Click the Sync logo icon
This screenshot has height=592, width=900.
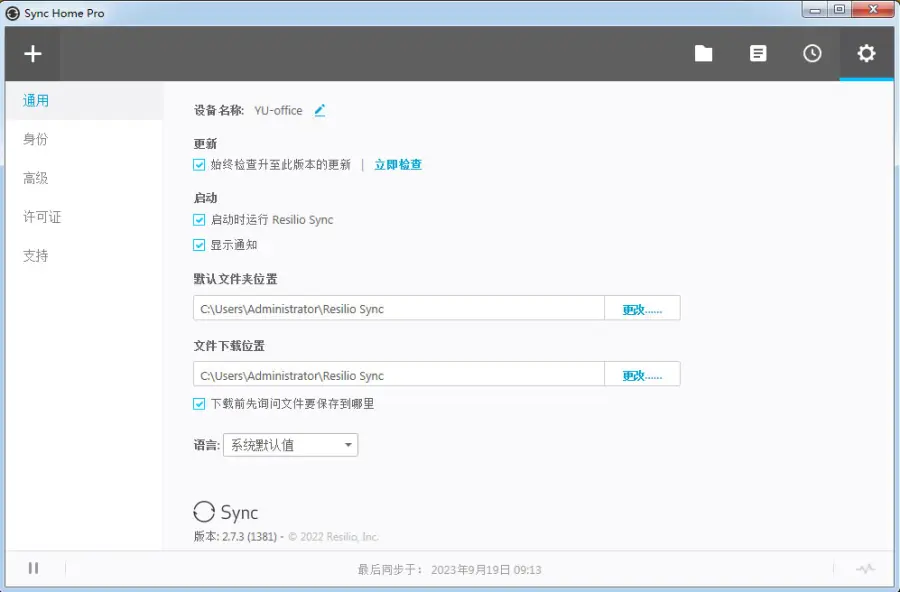tap(204, 512)
